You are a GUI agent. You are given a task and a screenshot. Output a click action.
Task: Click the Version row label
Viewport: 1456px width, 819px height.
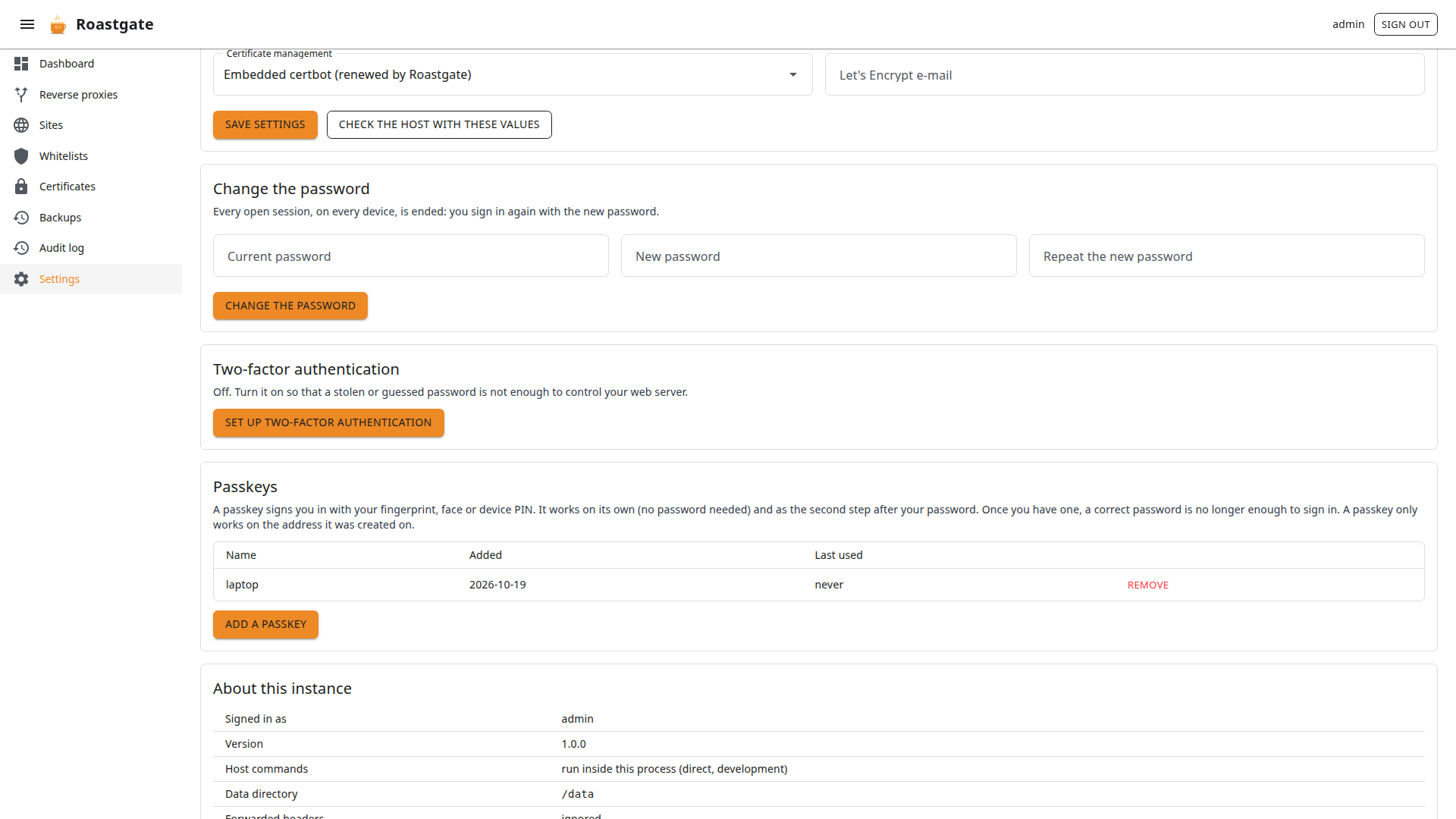[244, 744]
